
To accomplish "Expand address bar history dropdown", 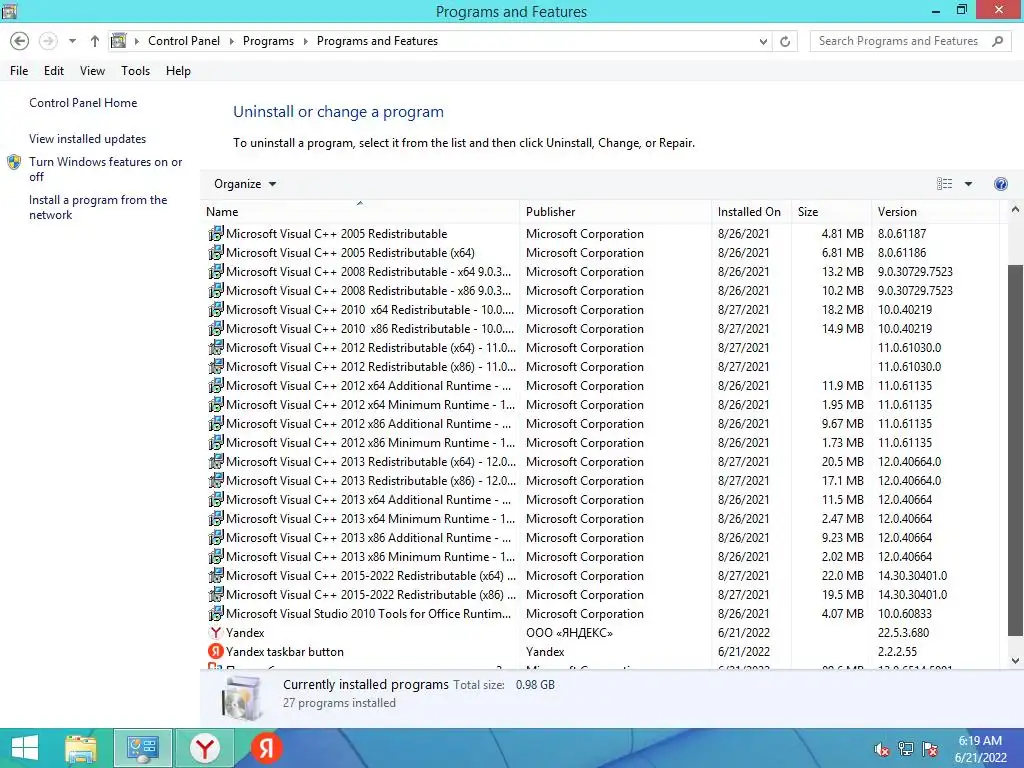I will 763,42.
